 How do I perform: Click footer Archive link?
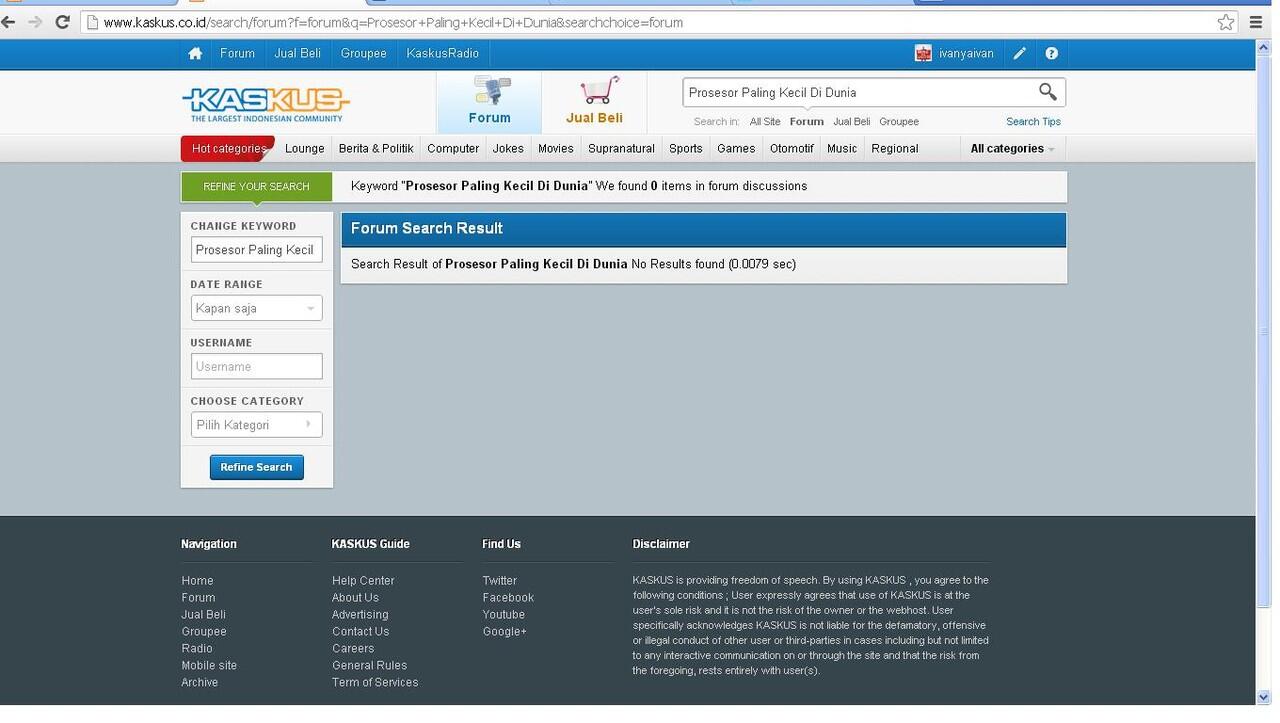point(199,683)
